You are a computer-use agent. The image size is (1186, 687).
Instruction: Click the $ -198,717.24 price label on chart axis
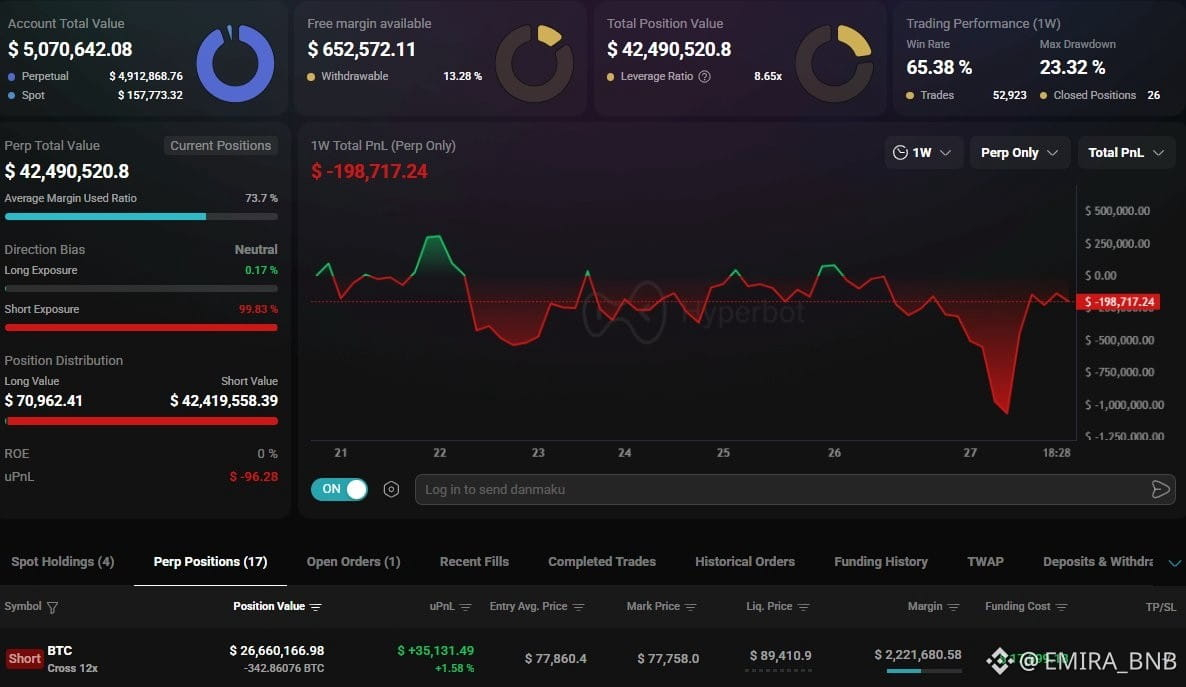point(1118,302)
